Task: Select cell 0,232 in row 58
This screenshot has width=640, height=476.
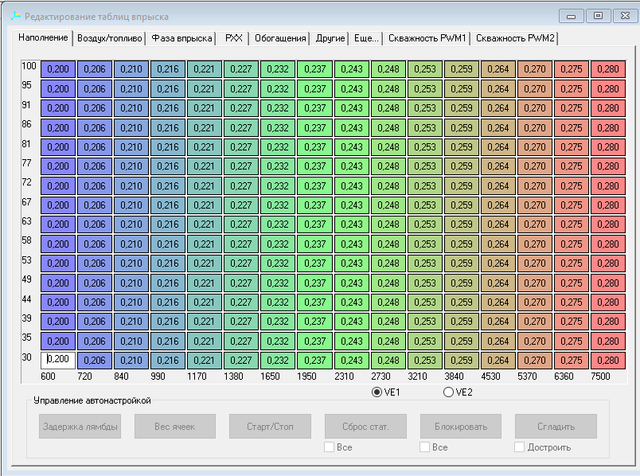Action: [x=278, y=244]
